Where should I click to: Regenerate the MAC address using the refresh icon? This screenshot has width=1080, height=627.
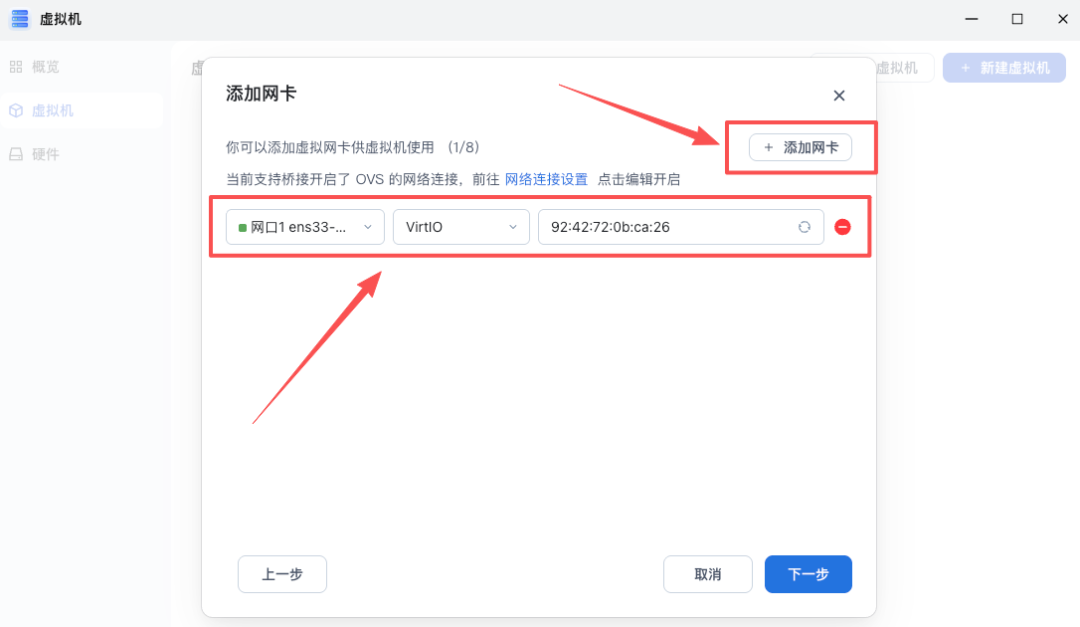tap(804, 227)
